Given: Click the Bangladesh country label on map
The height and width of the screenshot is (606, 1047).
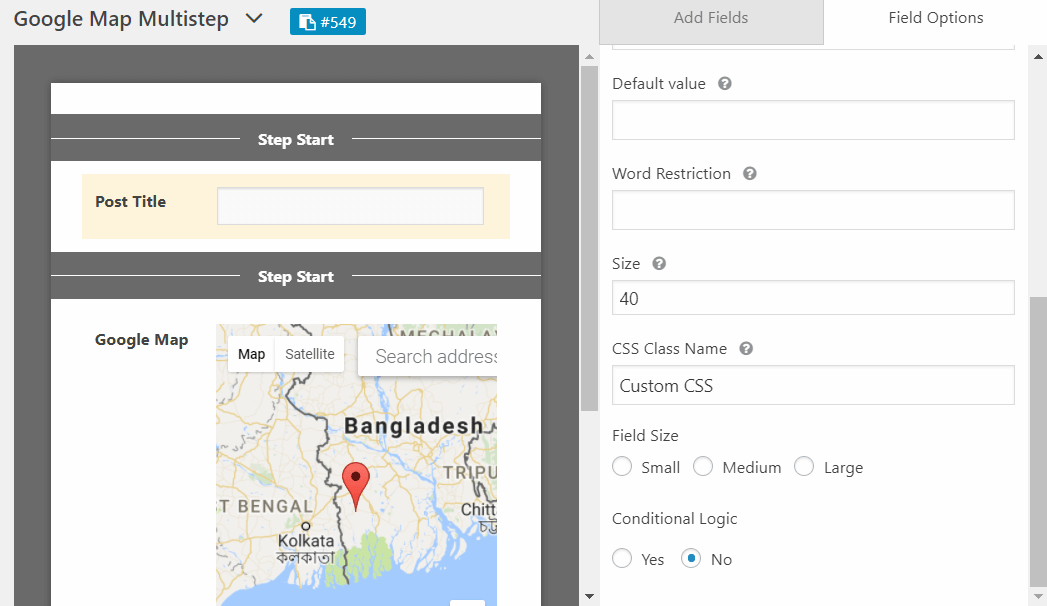Looking at the screenshot, I should pos(413,426).
